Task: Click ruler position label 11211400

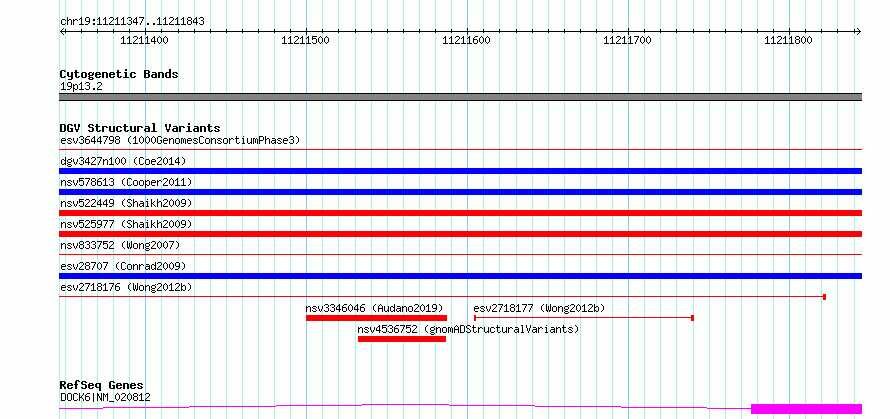Action: [x=144, y=40]
